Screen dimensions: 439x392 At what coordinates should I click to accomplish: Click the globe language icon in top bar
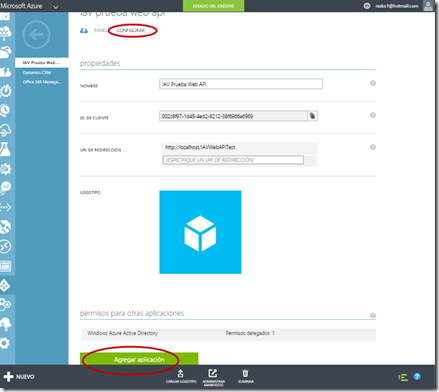pyautogui.click(x=367, y=6)
